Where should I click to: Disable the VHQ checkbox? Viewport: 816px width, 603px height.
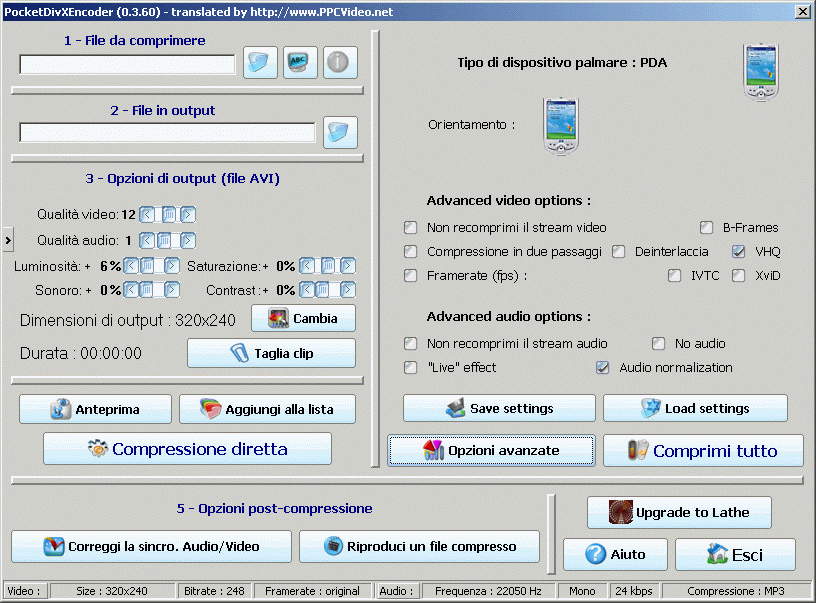[739, 252]
